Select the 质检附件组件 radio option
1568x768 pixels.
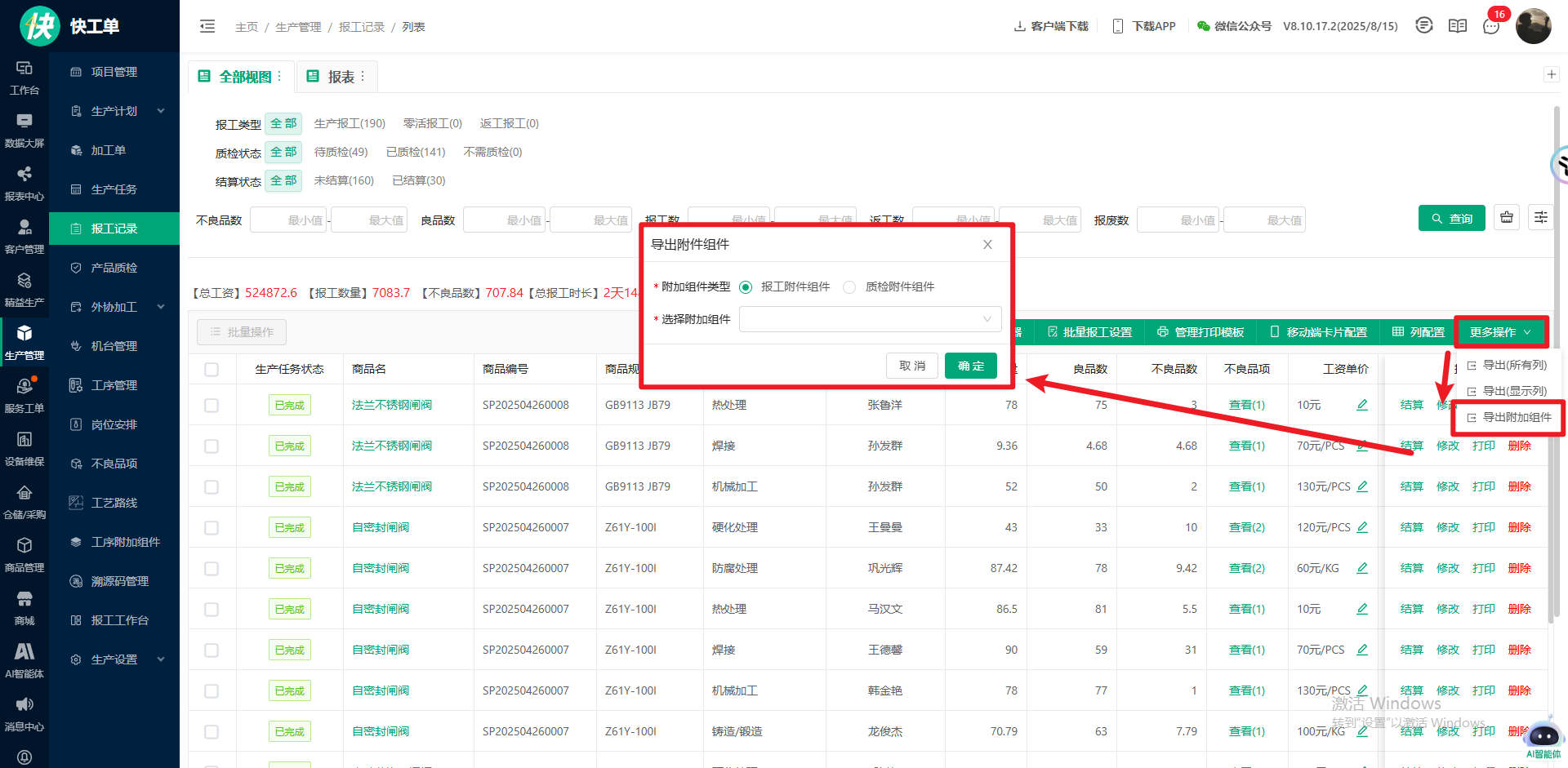(x=849, y=287)
